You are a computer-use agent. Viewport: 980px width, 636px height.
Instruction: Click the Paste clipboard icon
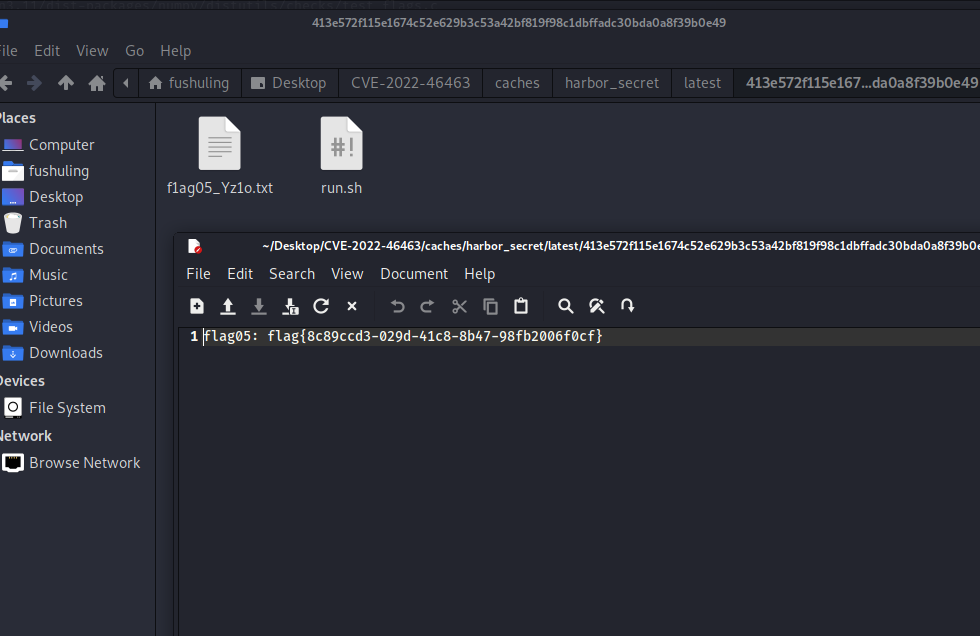tap(521, 306)
